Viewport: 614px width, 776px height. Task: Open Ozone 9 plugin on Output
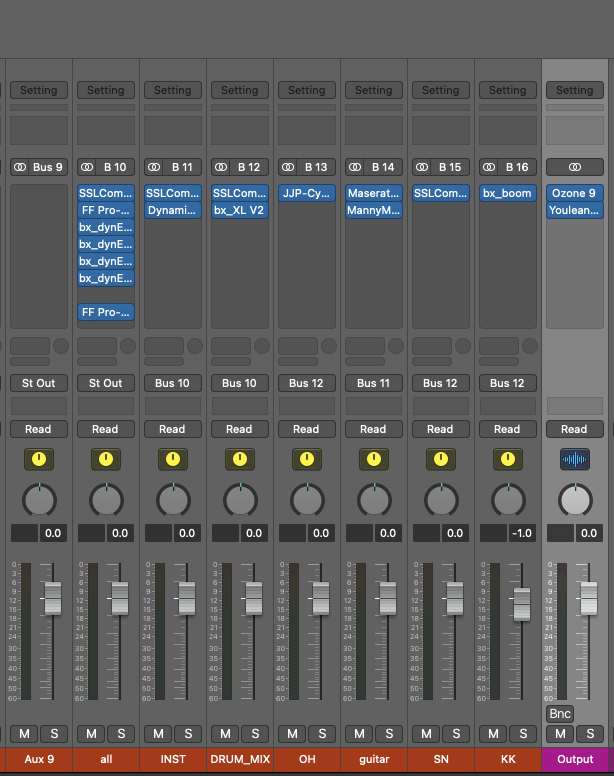[x=575, y=193]
